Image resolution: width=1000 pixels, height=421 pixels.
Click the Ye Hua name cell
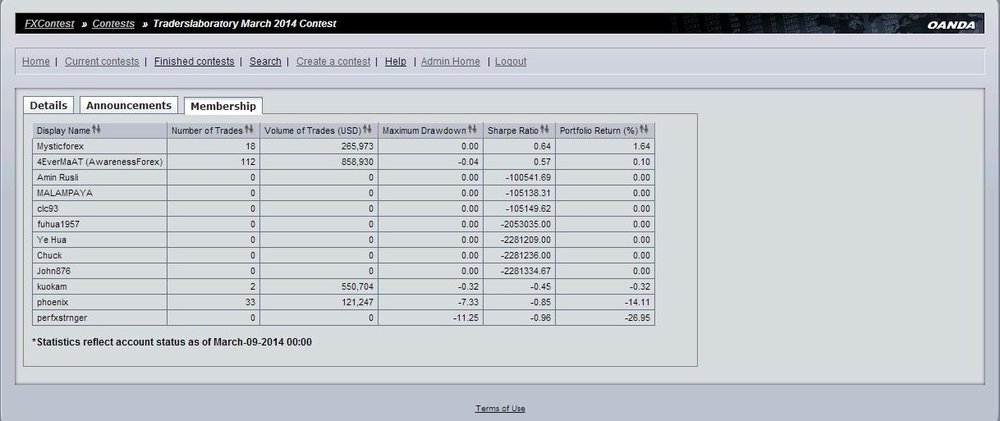pos(100,240)
